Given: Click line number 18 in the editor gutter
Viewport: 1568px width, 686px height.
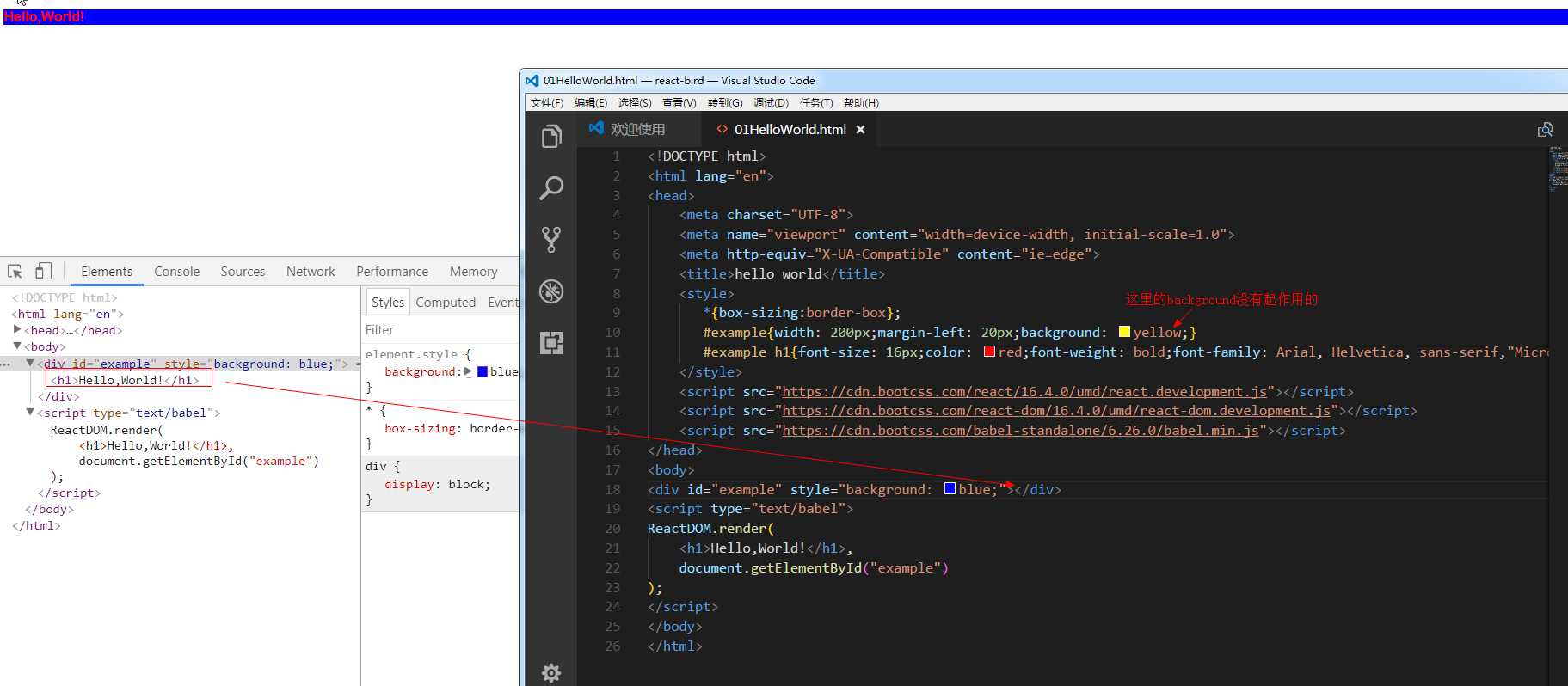Looking at the screenshot, I should tap(612, 489).
